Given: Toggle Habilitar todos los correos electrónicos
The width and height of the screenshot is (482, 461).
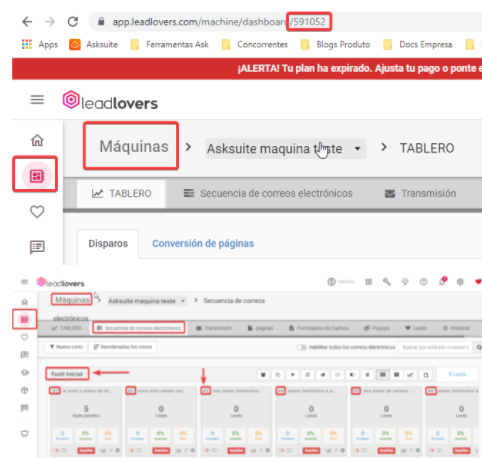Looking at the screenshot, I should pos(301,347).
